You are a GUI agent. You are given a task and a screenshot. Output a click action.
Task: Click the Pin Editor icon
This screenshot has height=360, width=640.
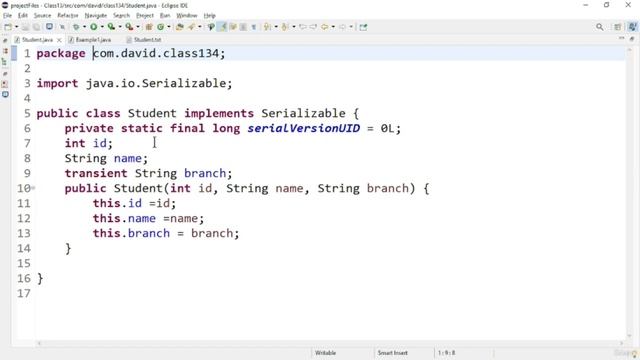pyautogui.click(x=363, y=27)
